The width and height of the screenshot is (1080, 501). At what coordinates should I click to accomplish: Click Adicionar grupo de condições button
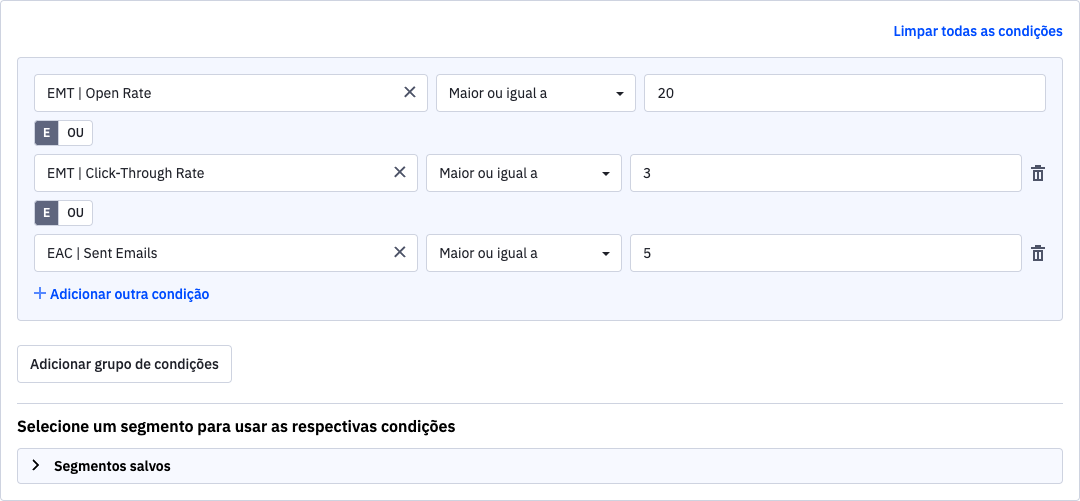point(125,364)
